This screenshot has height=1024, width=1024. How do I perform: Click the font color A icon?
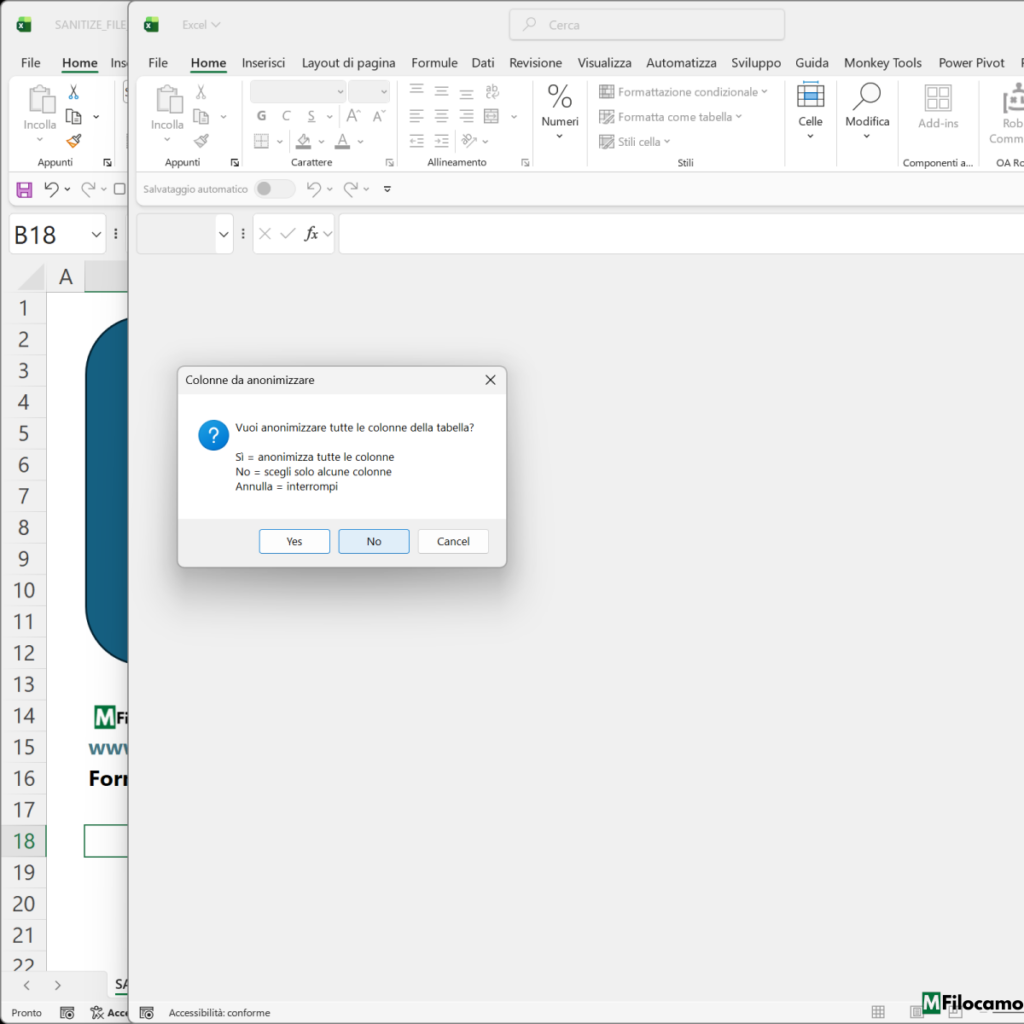[342, 141]
